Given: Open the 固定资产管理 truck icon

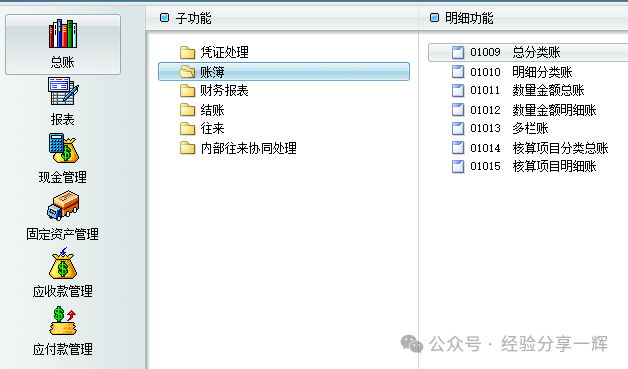Looking at the screenshot, I should click(x=63, y=206).
